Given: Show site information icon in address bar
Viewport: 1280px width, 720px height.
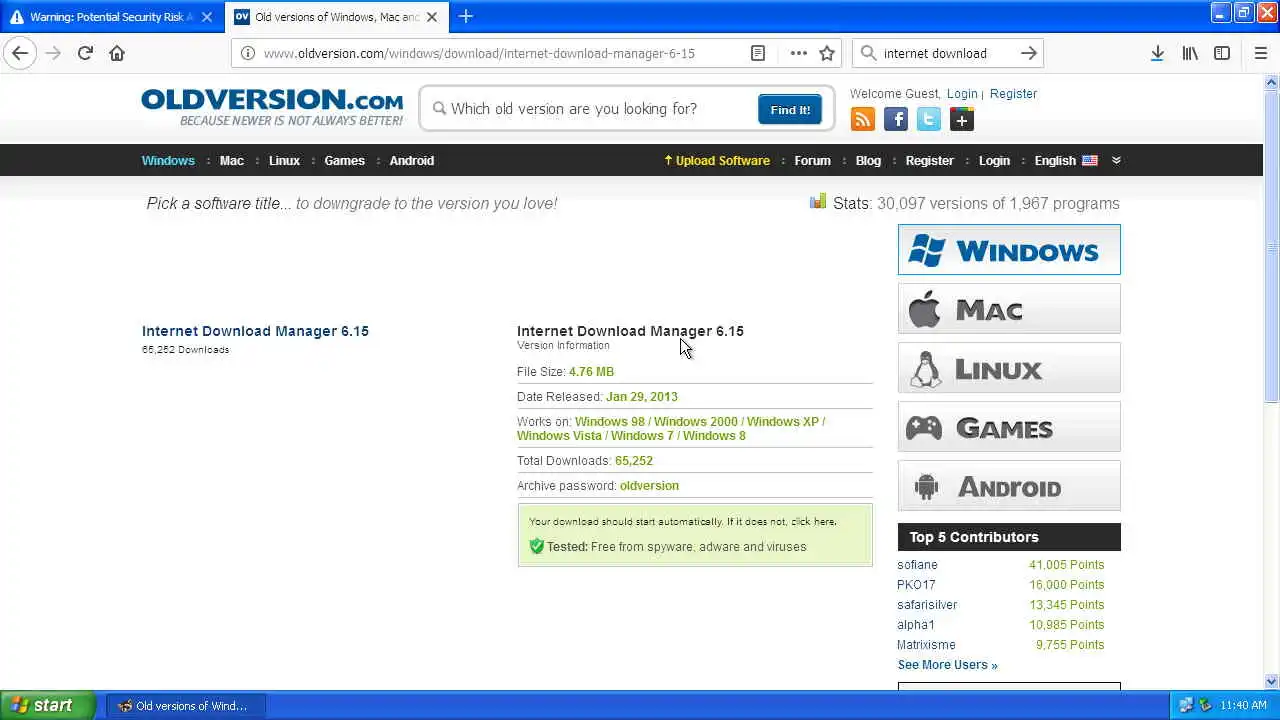Looking at the screenshot, I should pos(248,53).
